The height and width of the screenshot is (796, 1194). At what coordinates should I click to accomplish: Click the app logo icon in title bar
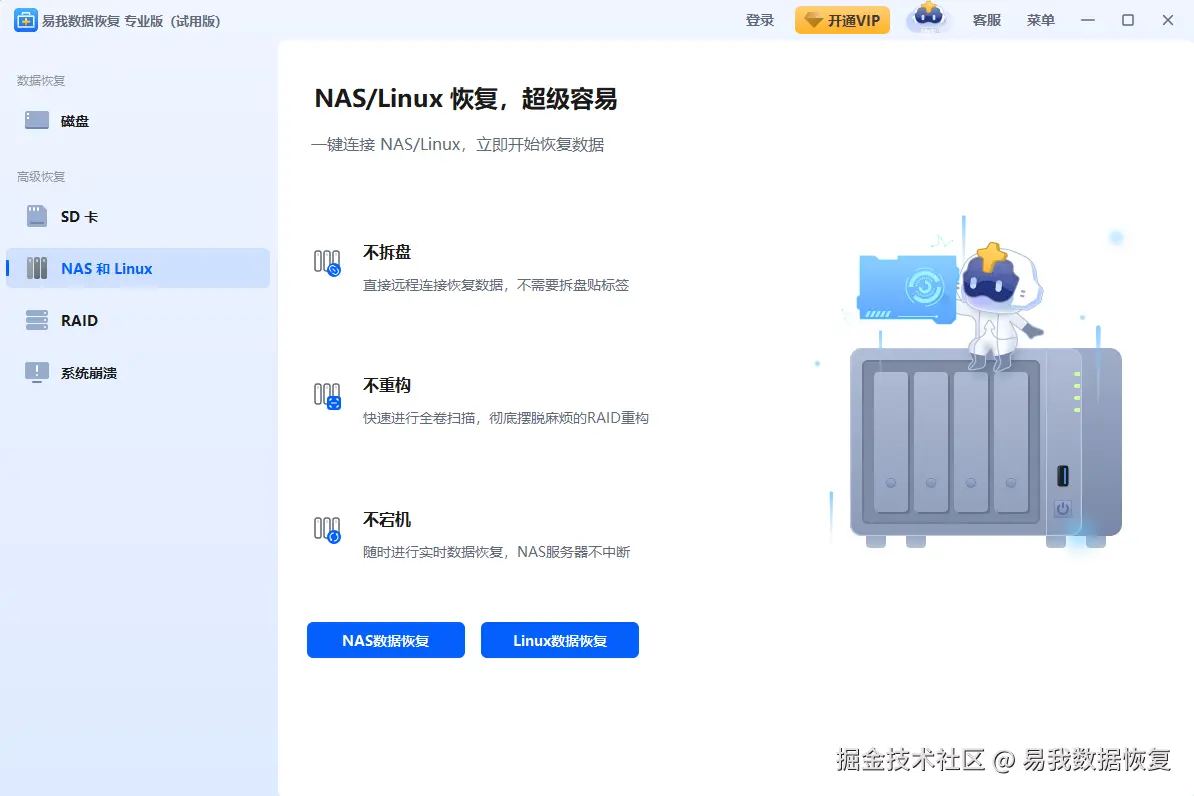point(25,21)
